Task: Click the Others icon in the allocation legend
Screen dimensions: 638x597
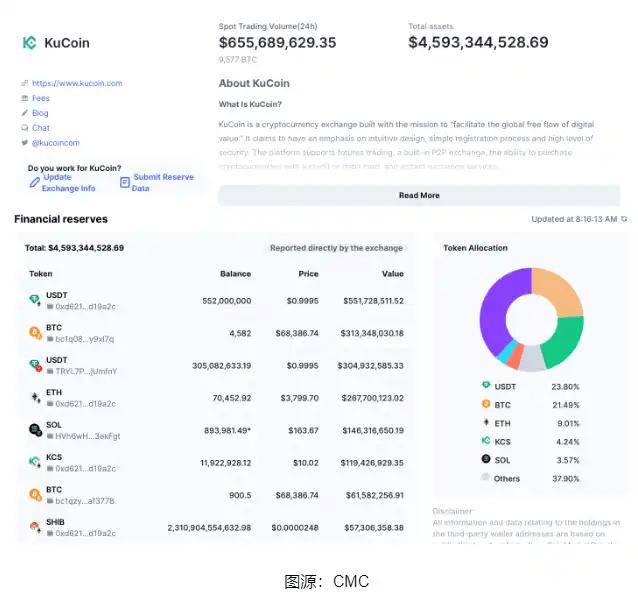Action: click(485, 477)
